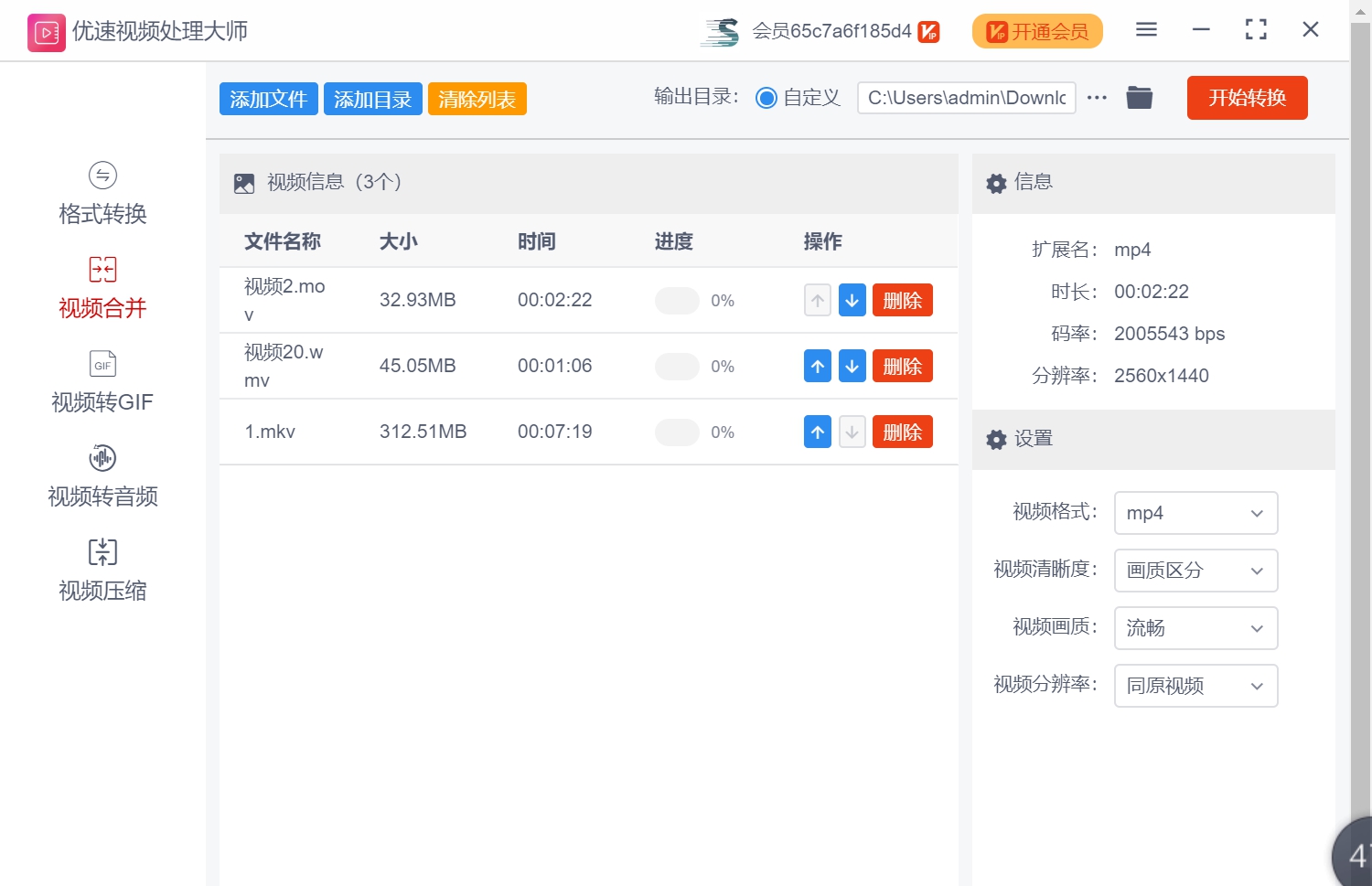Screen dimensions: 1372x886
Task: Click the three-dots browse path button
Action: (1097, 98)
